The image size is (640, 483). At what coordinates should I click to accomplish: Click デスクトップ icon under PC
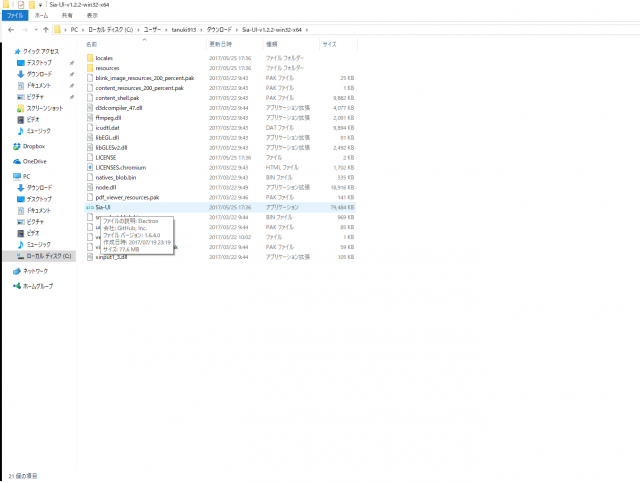20,199
